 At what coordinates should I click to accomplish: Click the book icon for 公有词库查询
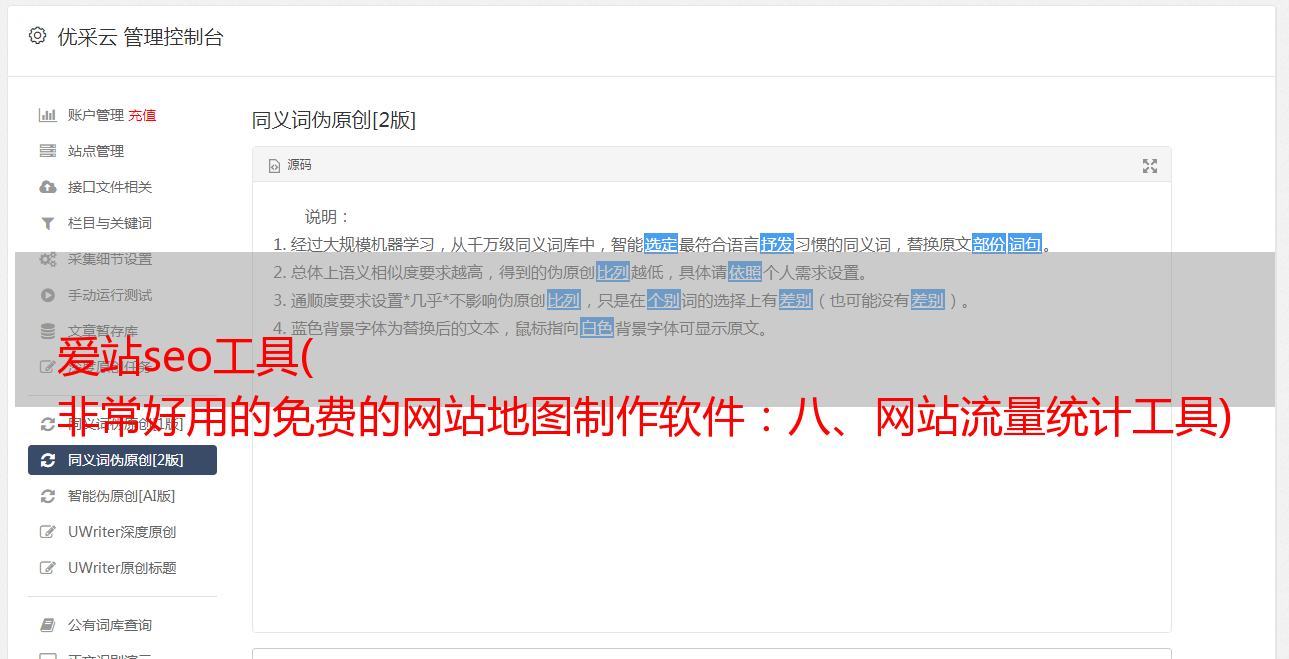coord(47,625)
